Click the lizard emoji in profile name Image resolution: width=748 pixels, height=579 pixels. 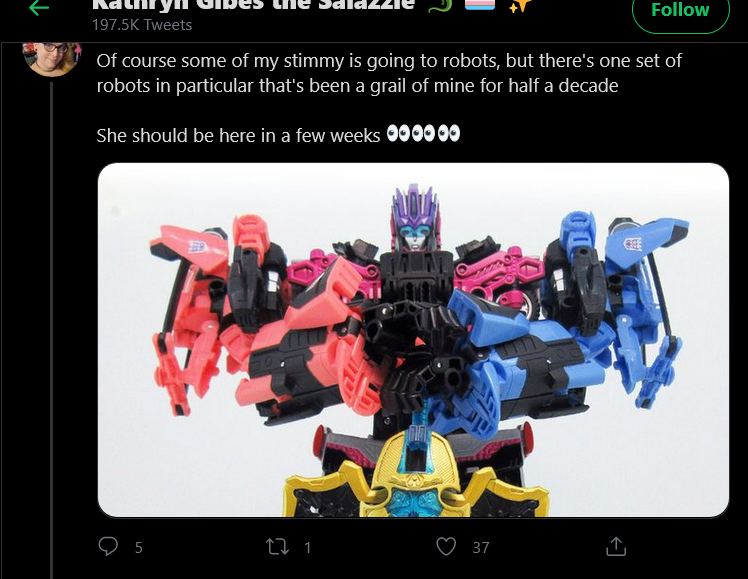pyautogui.click(x=439, y=5)
